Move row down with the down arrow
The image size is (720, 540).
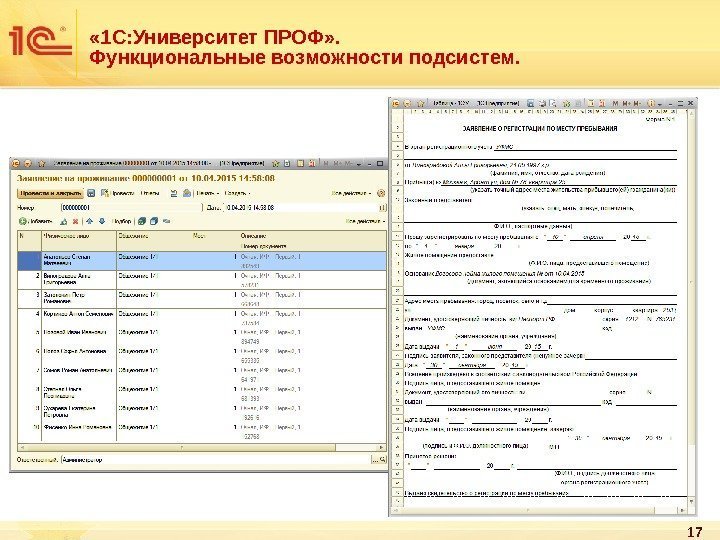click(x=102, y=221)
